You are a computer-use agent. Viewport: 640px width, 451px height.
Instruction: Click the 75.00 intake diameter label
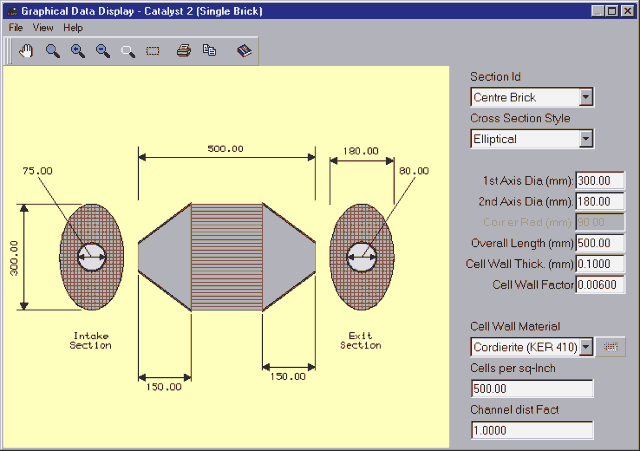click(x=38, y=171)
